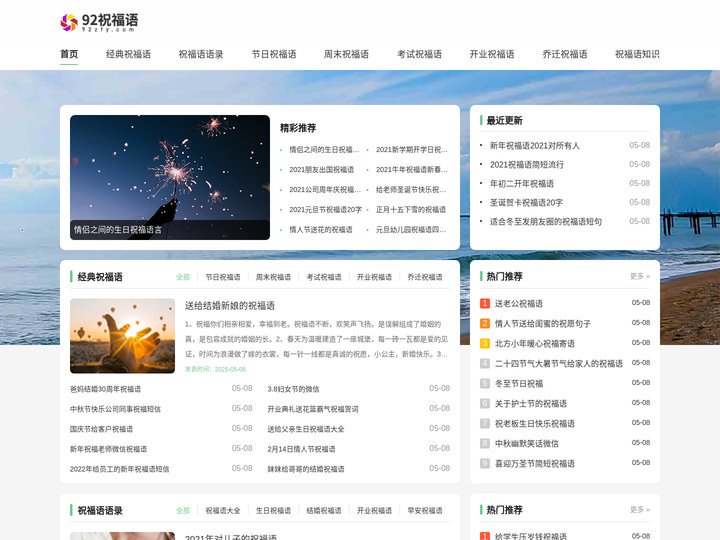The width and height of the screenshot is (720, 540).
Task: Click the 92祝福语 site logo
Action: pyautogui.click(x=99, y=22)
